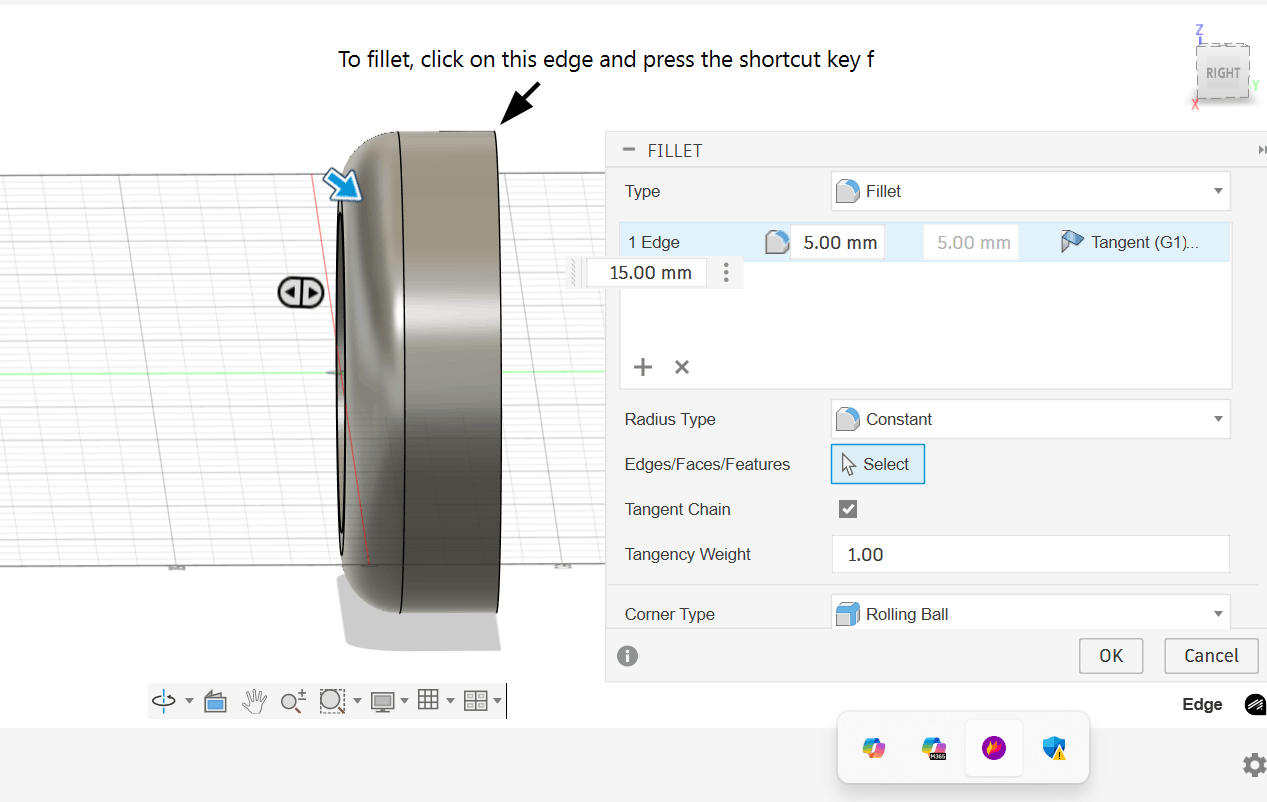Expand the Orbit tool dropdown arrow
The image size is (1267, 802).
(189, 702)
